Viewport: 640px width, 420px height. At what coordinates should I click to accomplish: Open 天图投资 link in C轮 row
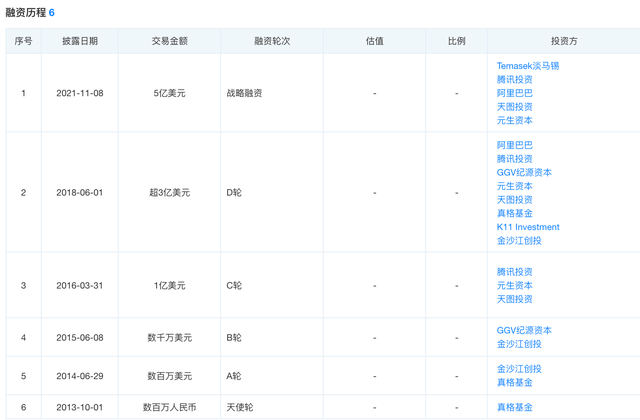coord(514,299)
